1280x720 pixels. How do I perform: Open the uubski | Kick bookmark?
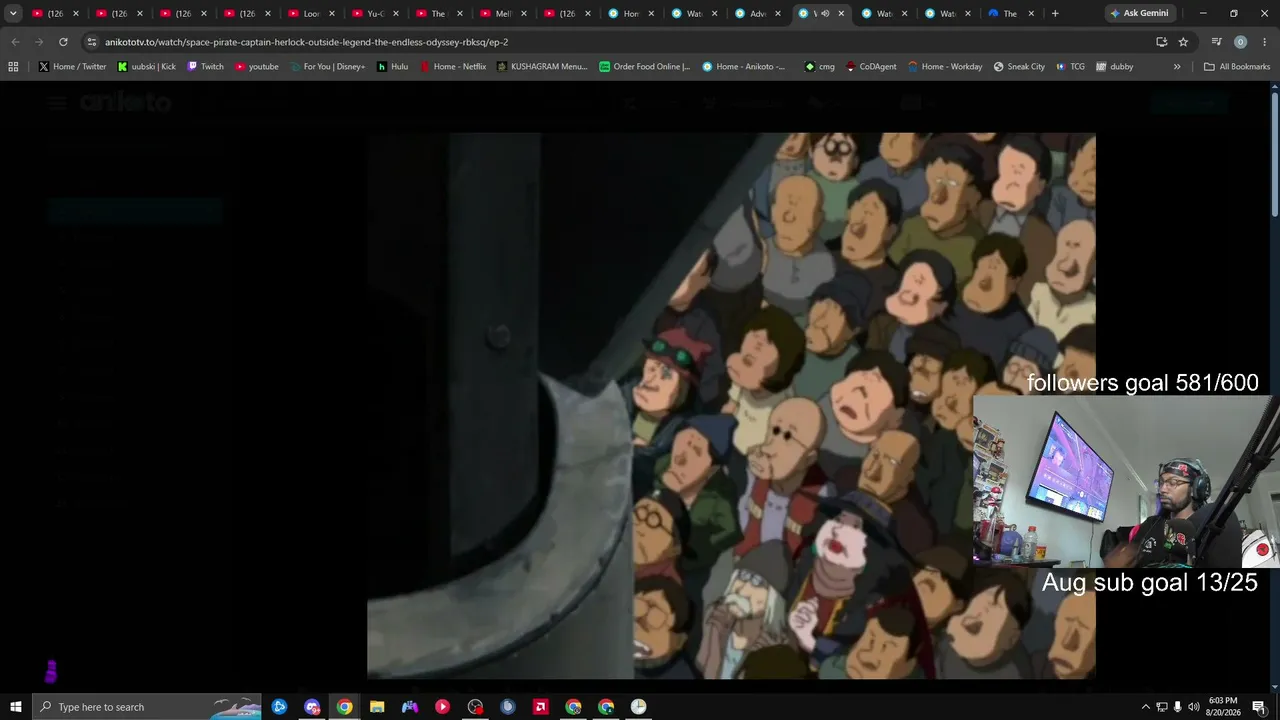click(x=146, y=67)
